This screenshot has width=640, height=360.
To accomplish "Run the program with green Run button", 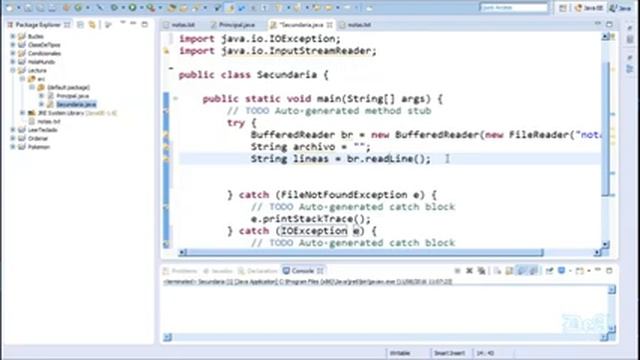I will coord(132,7).
